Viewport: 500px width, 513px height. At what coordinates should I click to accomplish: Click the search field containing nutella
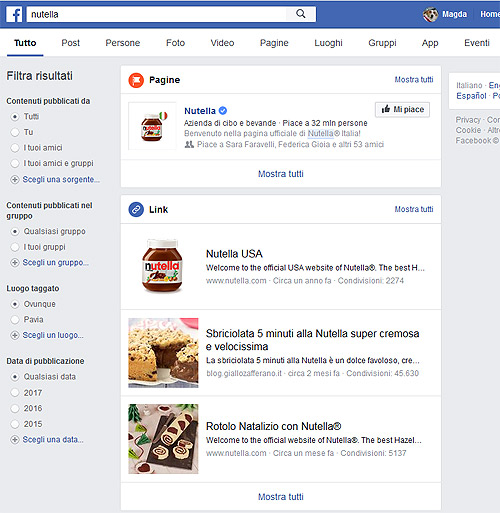157,14
